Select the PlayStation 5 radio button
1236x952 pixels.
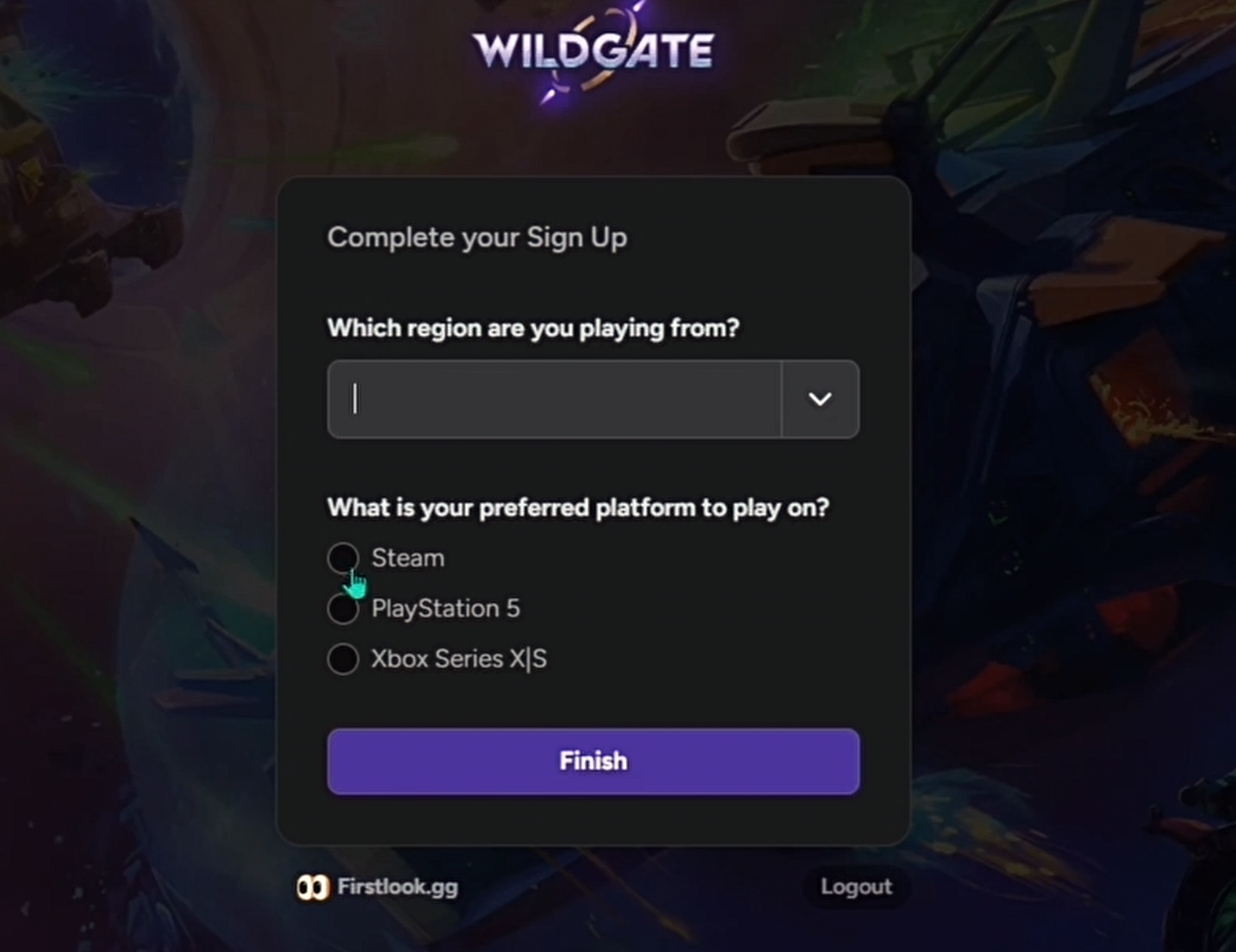click(343, 609)
